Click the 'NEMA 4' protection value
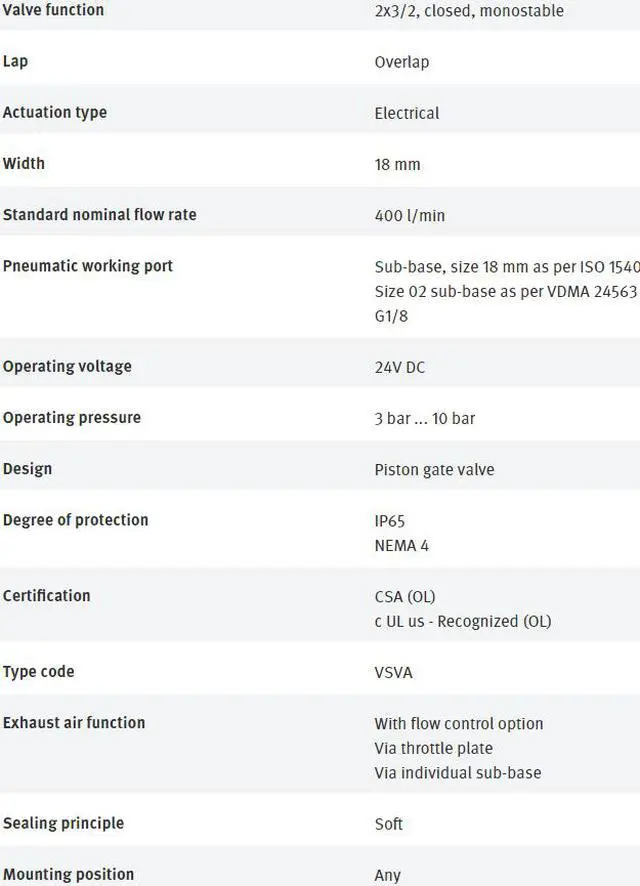640x886 pixels. (401, 545)
